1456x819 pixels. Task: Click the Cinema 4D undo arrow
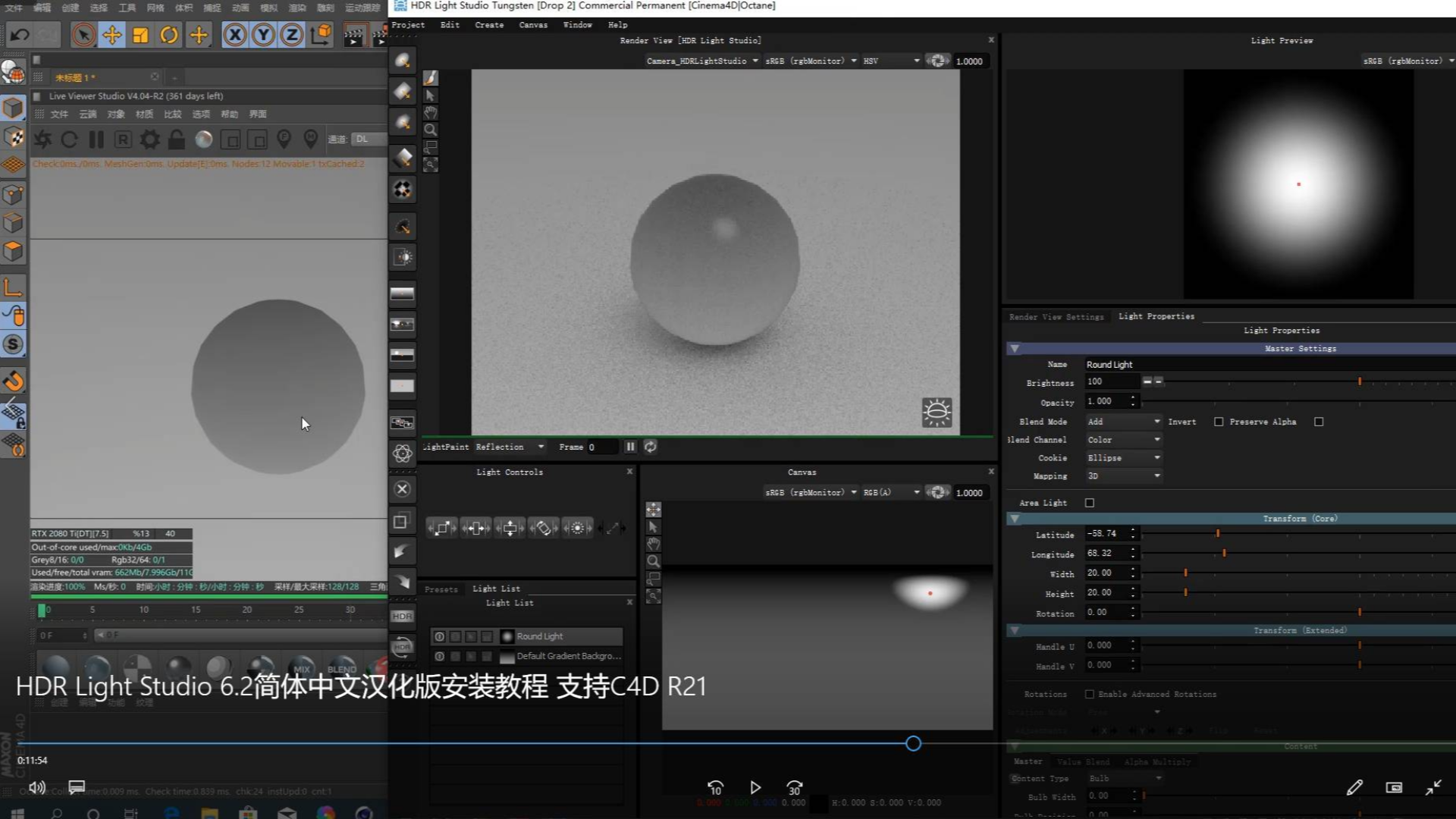[x=20, y=35]
